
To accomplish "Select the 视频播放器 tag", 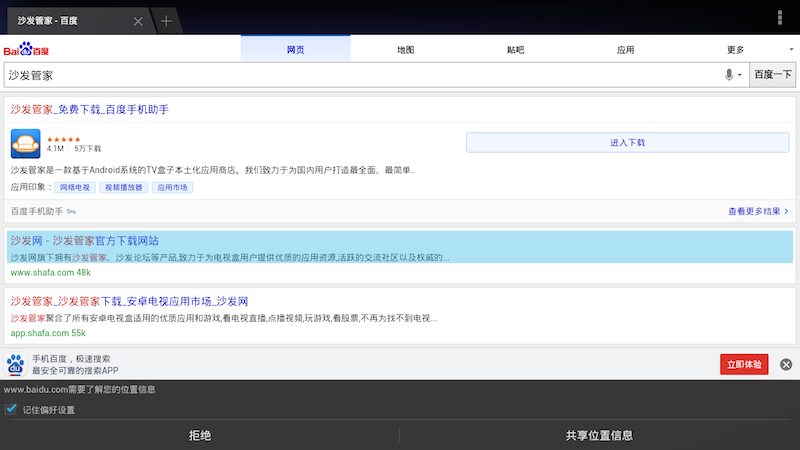I will pos(123,187).
